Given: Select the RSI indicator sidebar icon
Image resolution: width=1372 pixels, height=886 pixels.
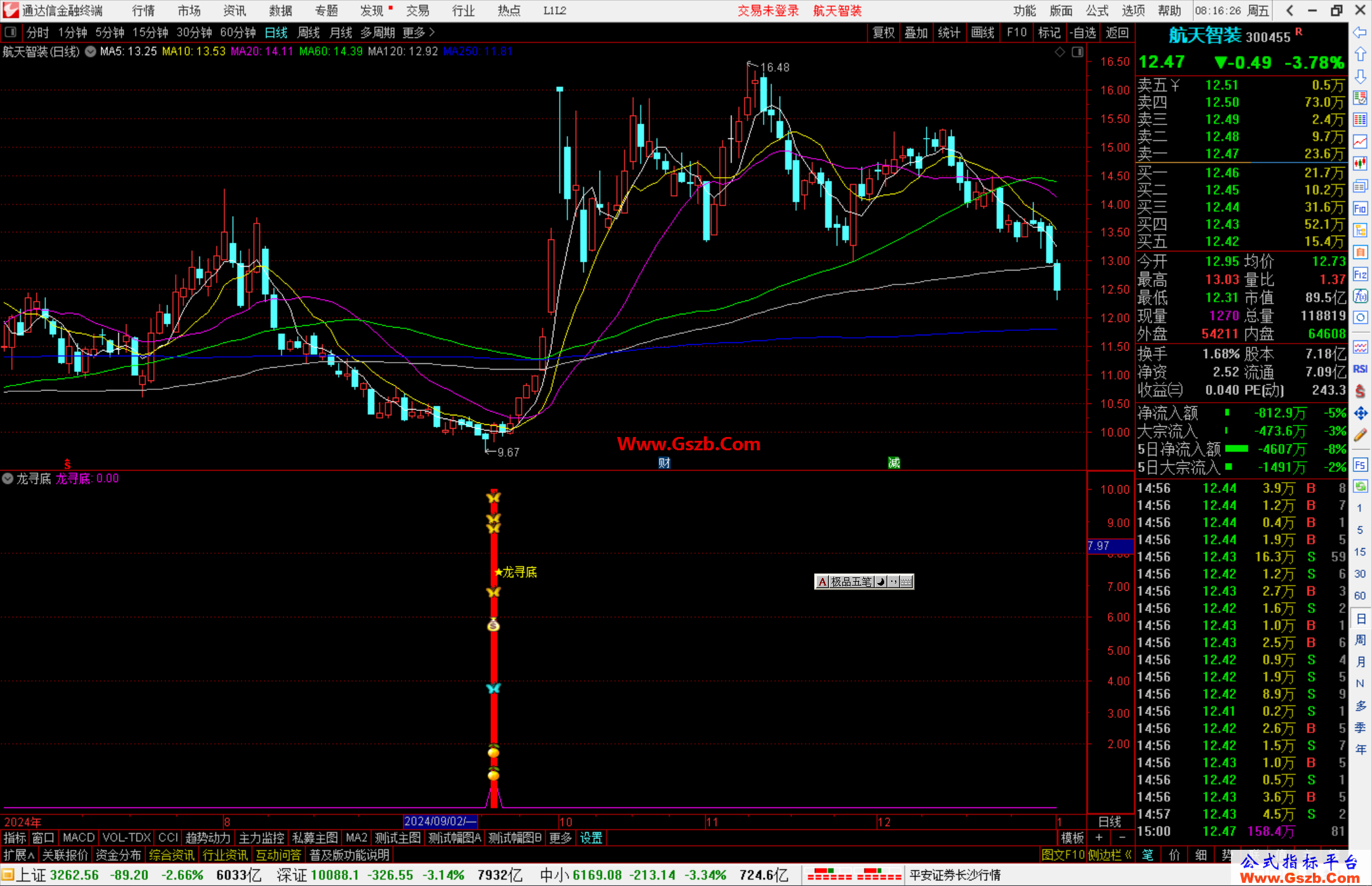Looking at the screenshot, I should (x=1360, y=369).
